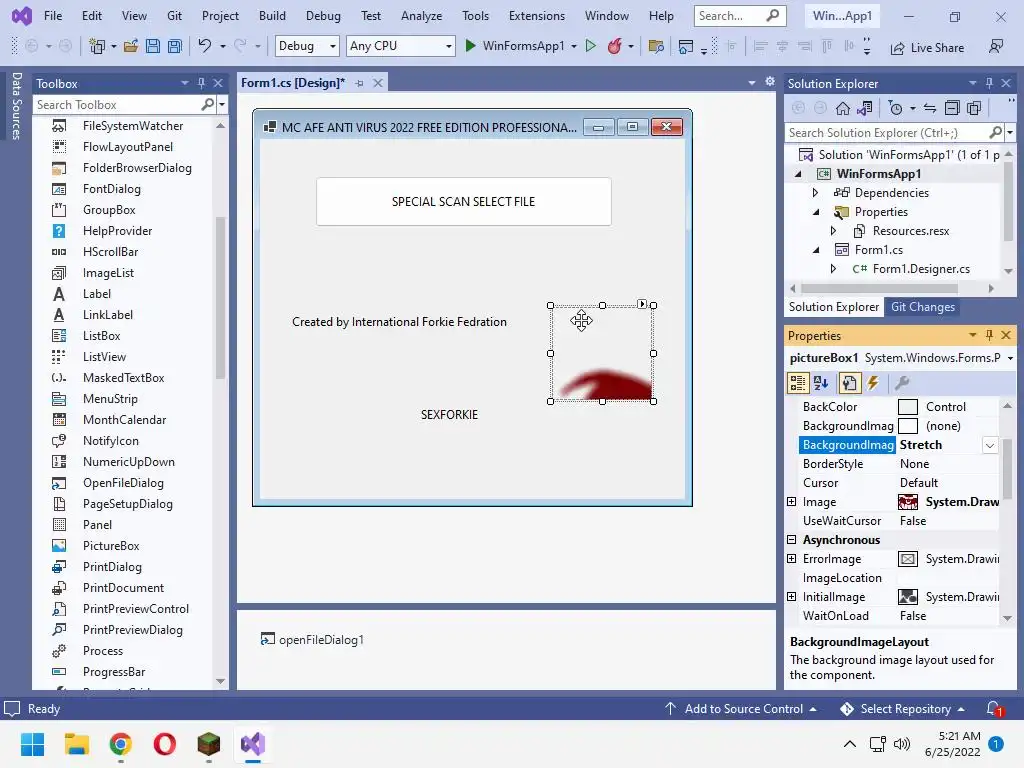Open the Debug configuration dropdown

[333, 46]
